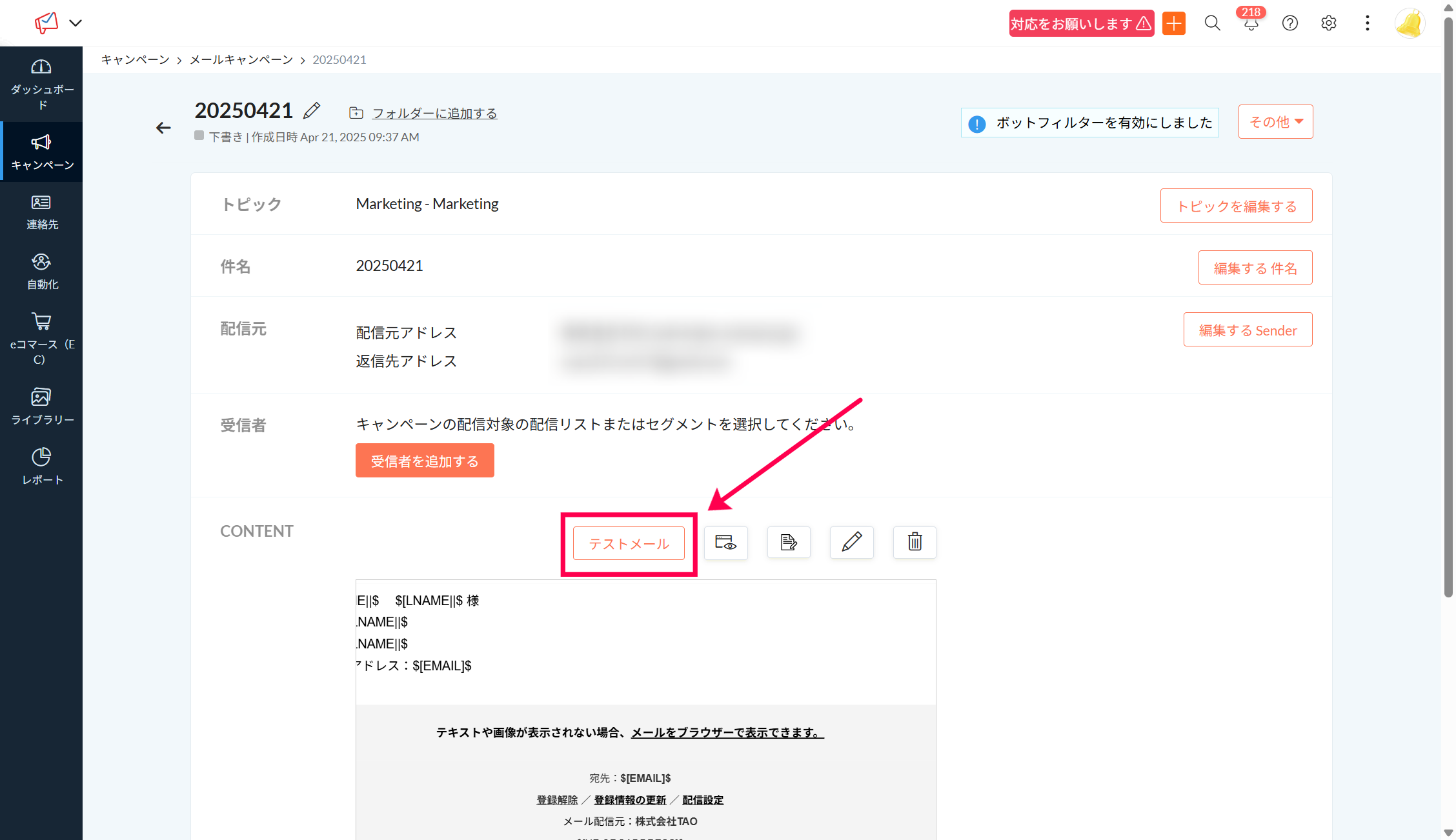The image size is (1456, 840).
Task: Click フォルダーに追加する link
Action: (x=434, y=114)
